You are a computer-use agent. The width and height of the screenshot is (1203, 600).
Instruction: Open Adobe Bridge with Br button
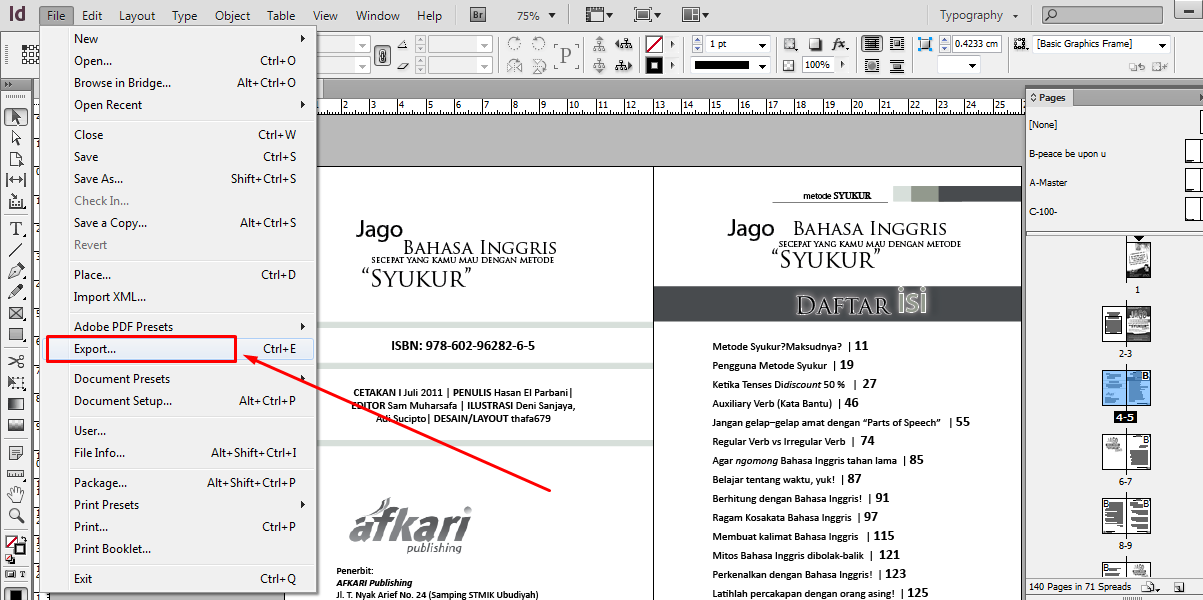click(479, 15)
